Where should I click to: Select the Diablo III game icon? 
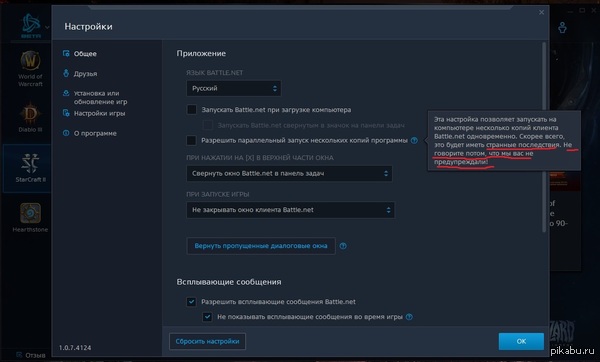click(30, 114)
